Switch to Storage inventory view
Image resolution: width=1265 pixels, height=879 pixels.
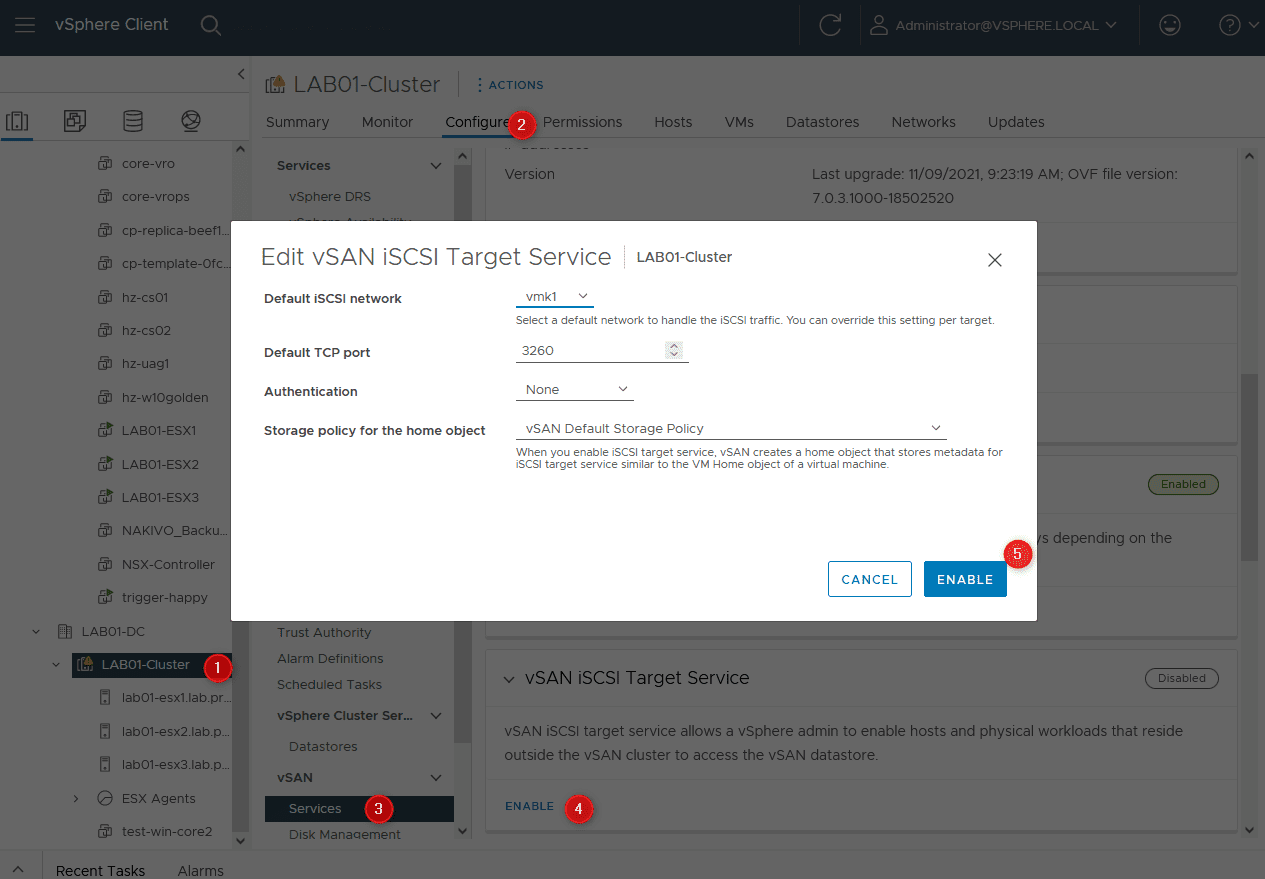tap(133, 121)
